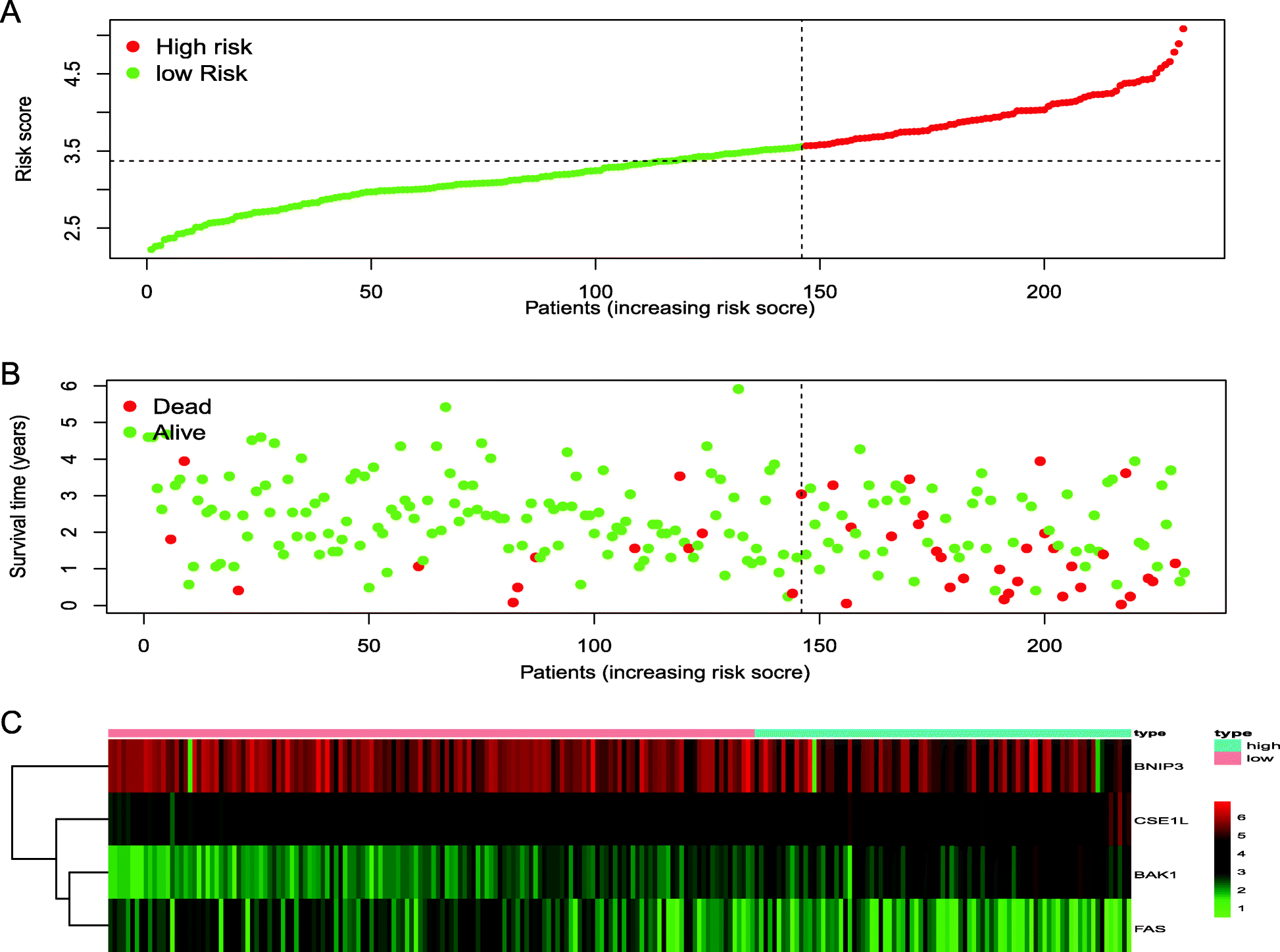
Task: Click the red Dead legend dot
Action: pos(130,406)
